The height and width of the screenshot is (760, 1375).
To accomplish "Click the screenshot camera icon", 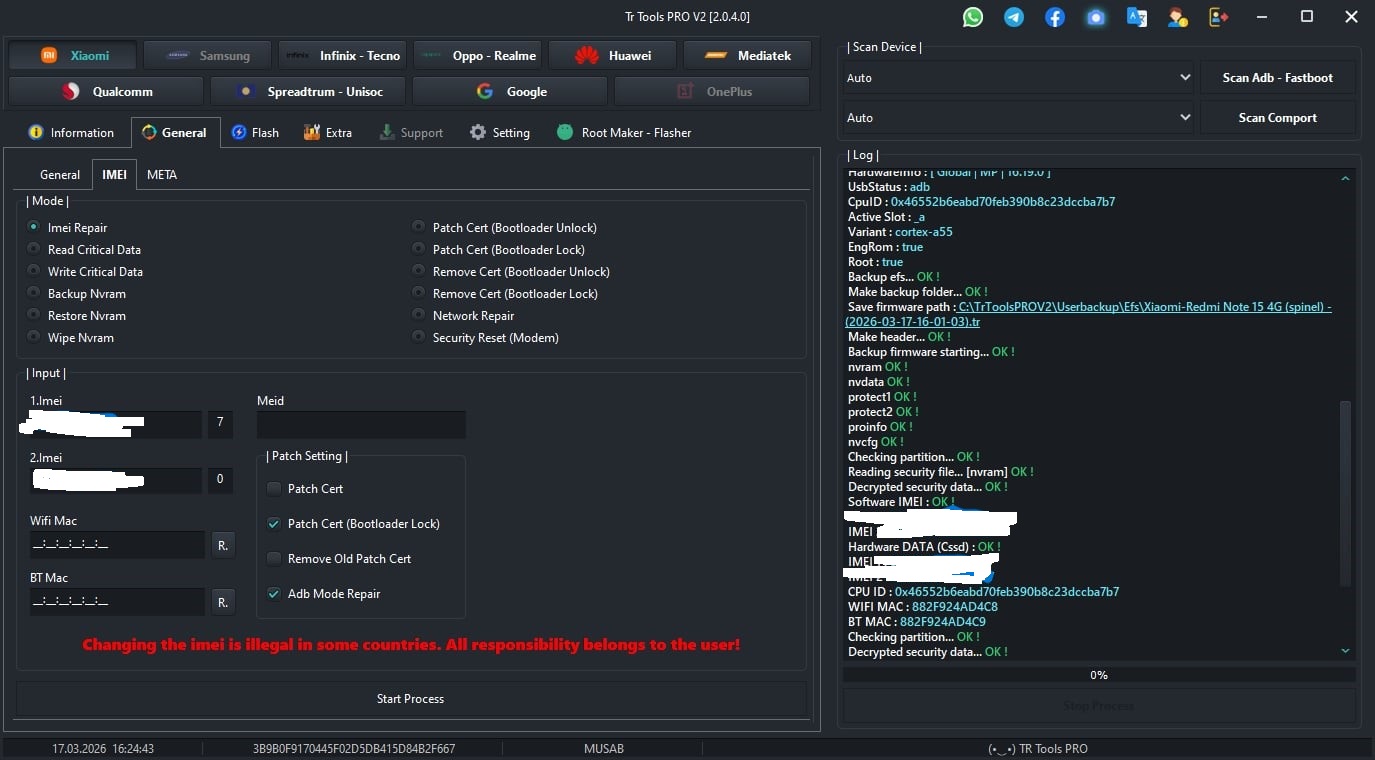I will point(1096,17).
